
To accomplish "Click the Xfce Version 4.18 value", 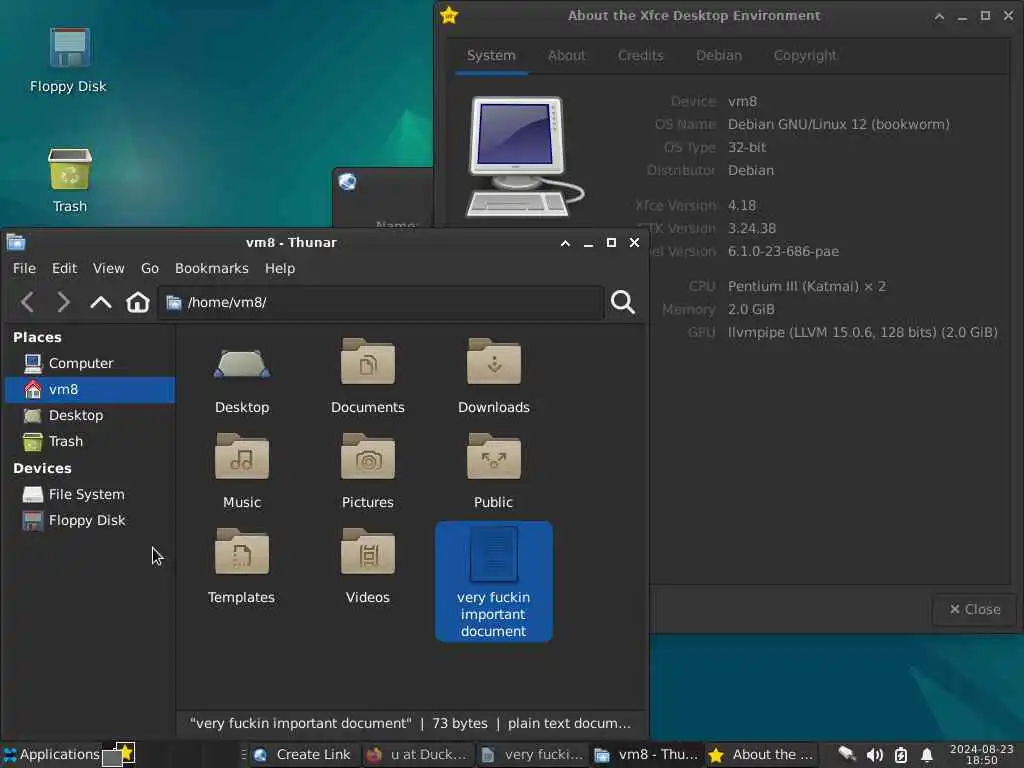I will (742, 206).
